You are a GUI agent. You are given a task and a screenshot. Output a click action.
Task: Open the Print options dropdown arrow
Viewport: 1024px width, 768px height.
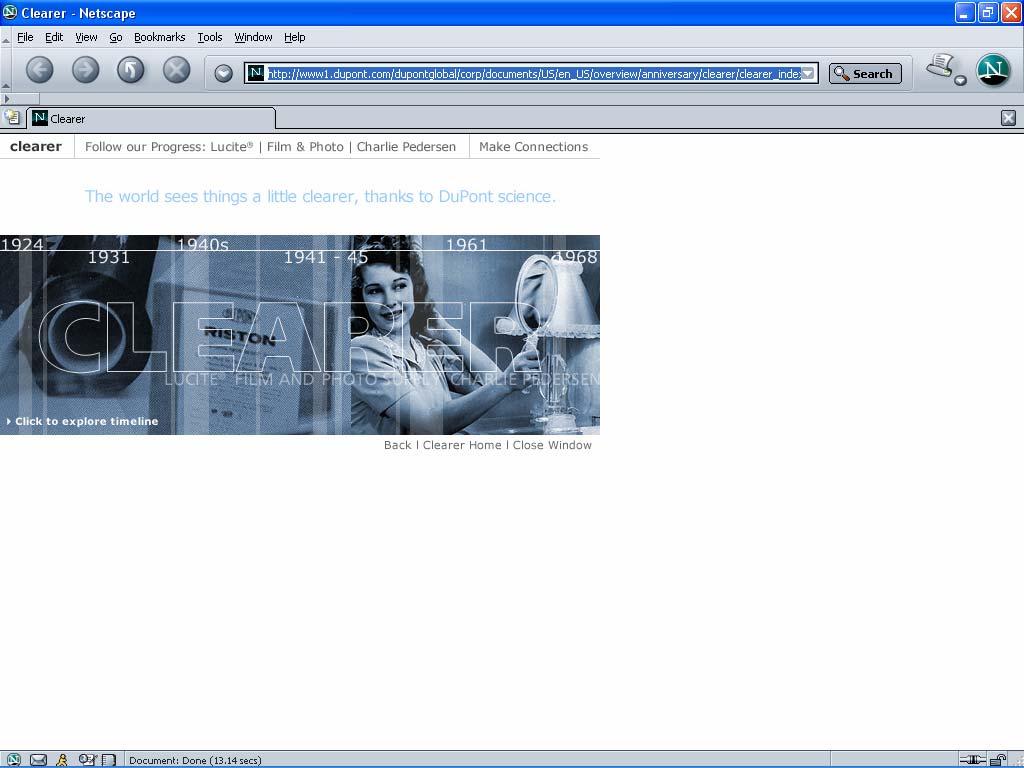point(960,80)
